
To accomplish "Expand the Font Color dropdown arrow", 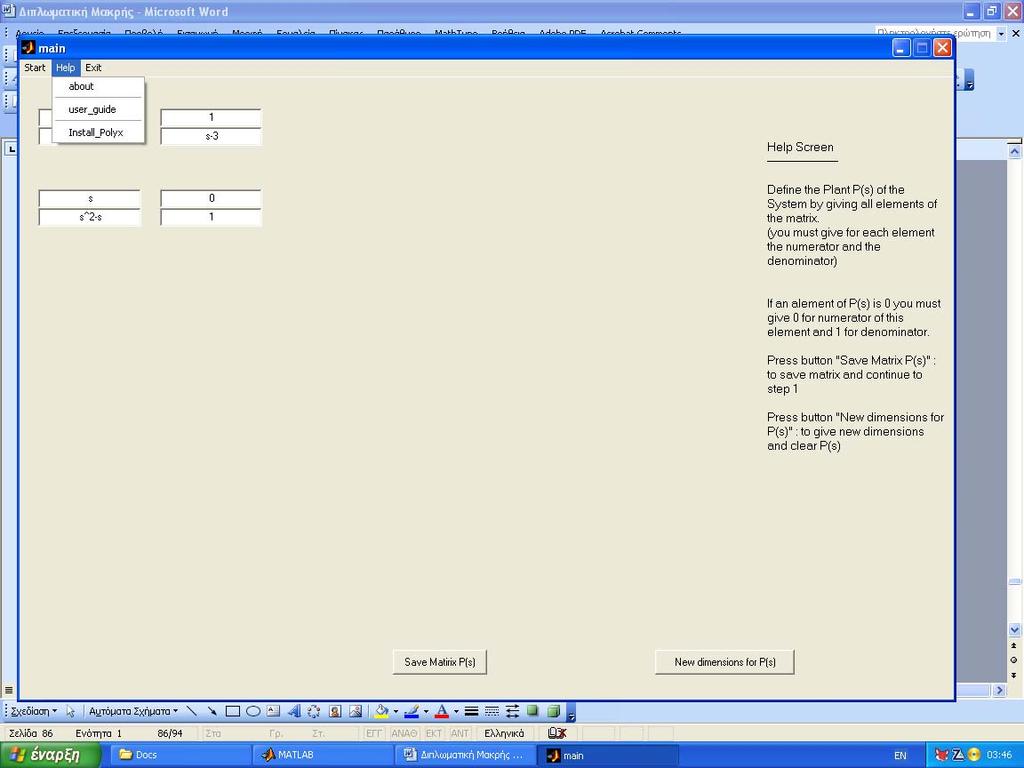I will 456,711.
